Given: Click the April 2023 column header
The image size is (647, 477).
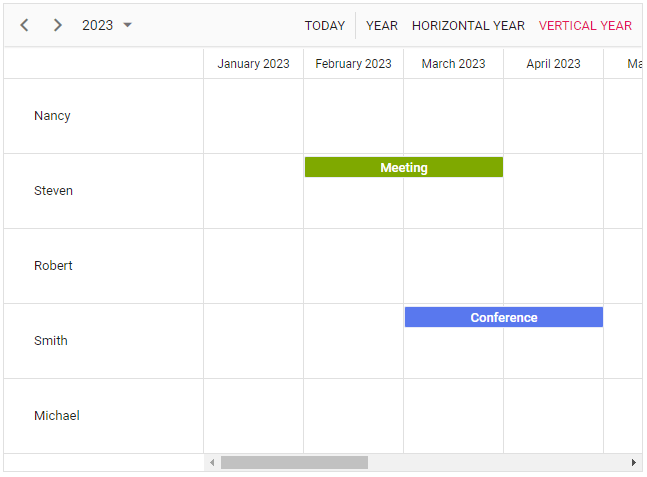Looking at the screenshot, I should tap(553, 64).
